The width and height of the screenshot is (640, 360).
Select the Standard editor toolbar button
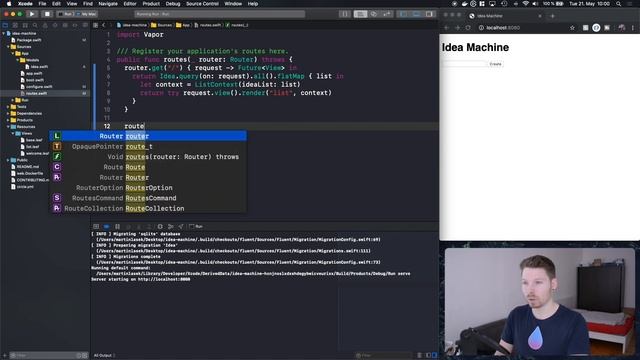click(x=360, y=14)
